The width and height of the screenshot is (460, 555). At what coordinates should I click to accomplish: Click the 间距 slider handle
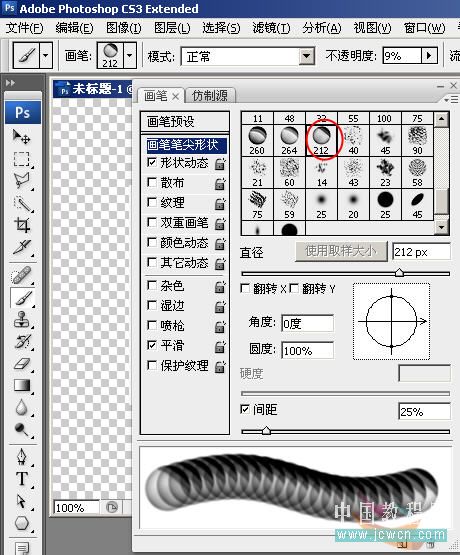tap(266, 430)
